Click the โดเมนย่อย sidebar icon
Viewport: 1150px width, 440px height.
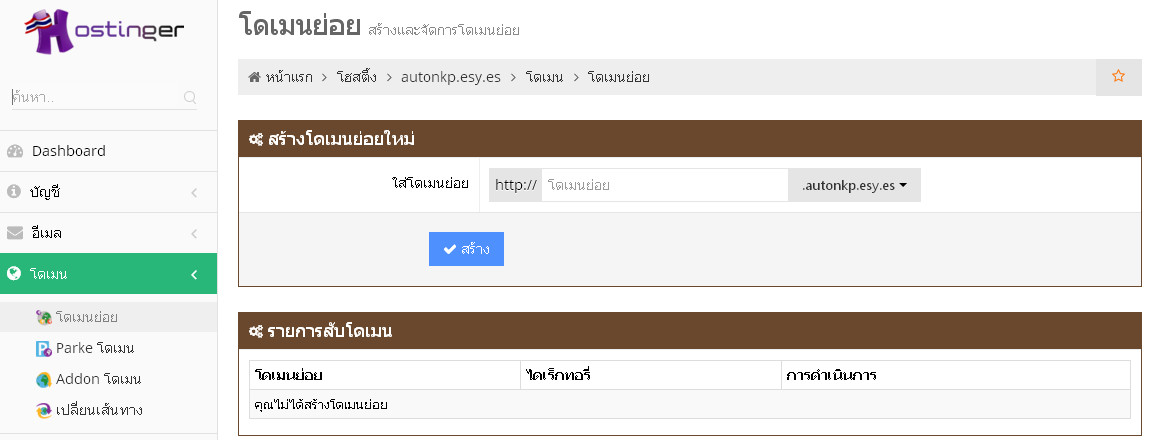point(43,318)
